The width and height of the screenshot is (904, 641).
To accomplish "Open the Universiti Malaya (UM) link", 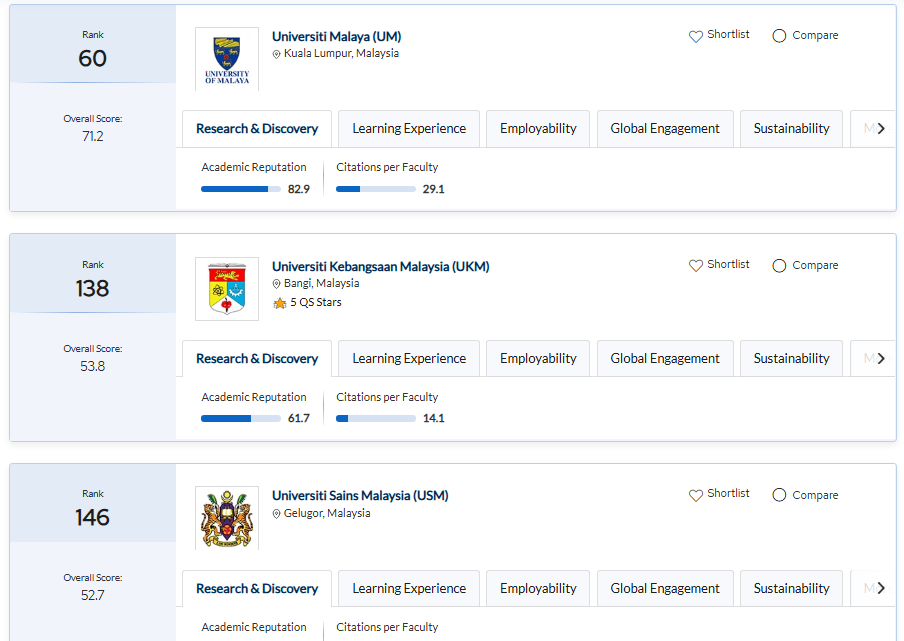I will click(337, 36).
